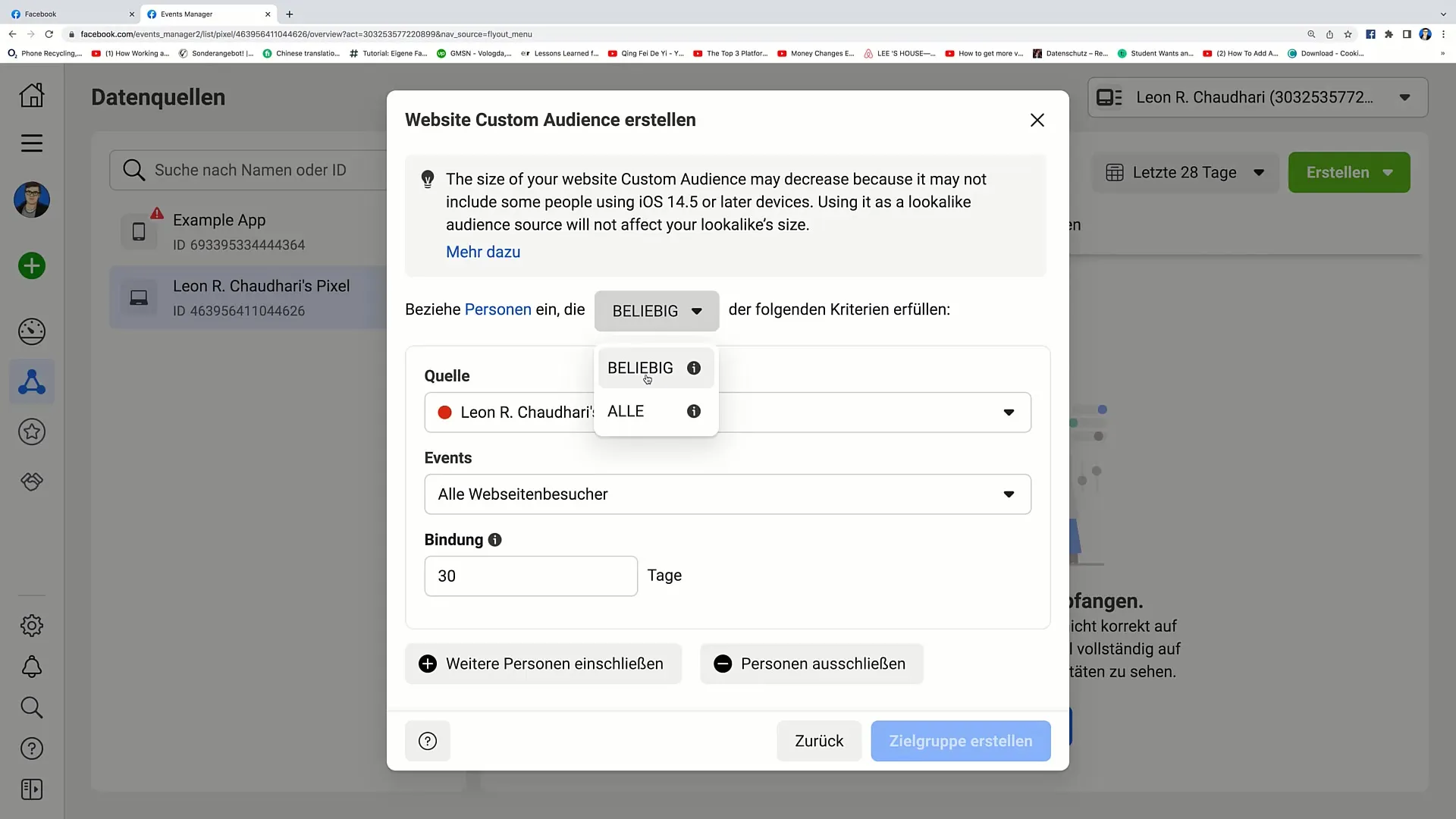This screenshot has width=1456, height=819.
Task: Expand the Events dropdown for Alle Webseitenbesucher
Action: (x=1009, y=494)
